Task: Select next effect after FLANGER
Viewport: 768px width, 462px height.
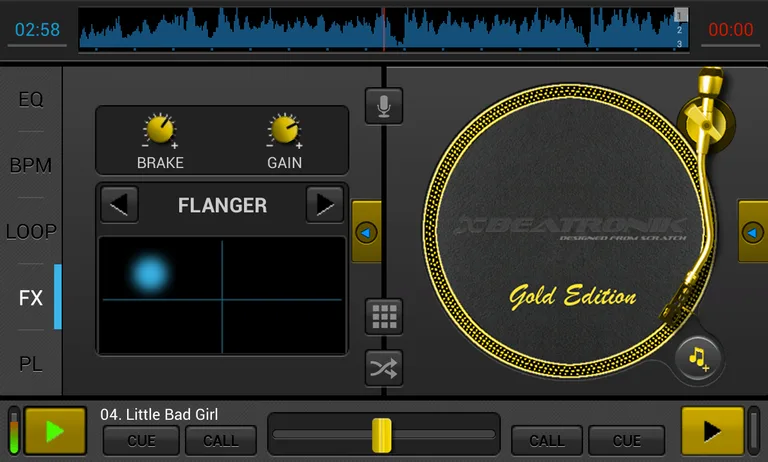Action: point(324,205)
